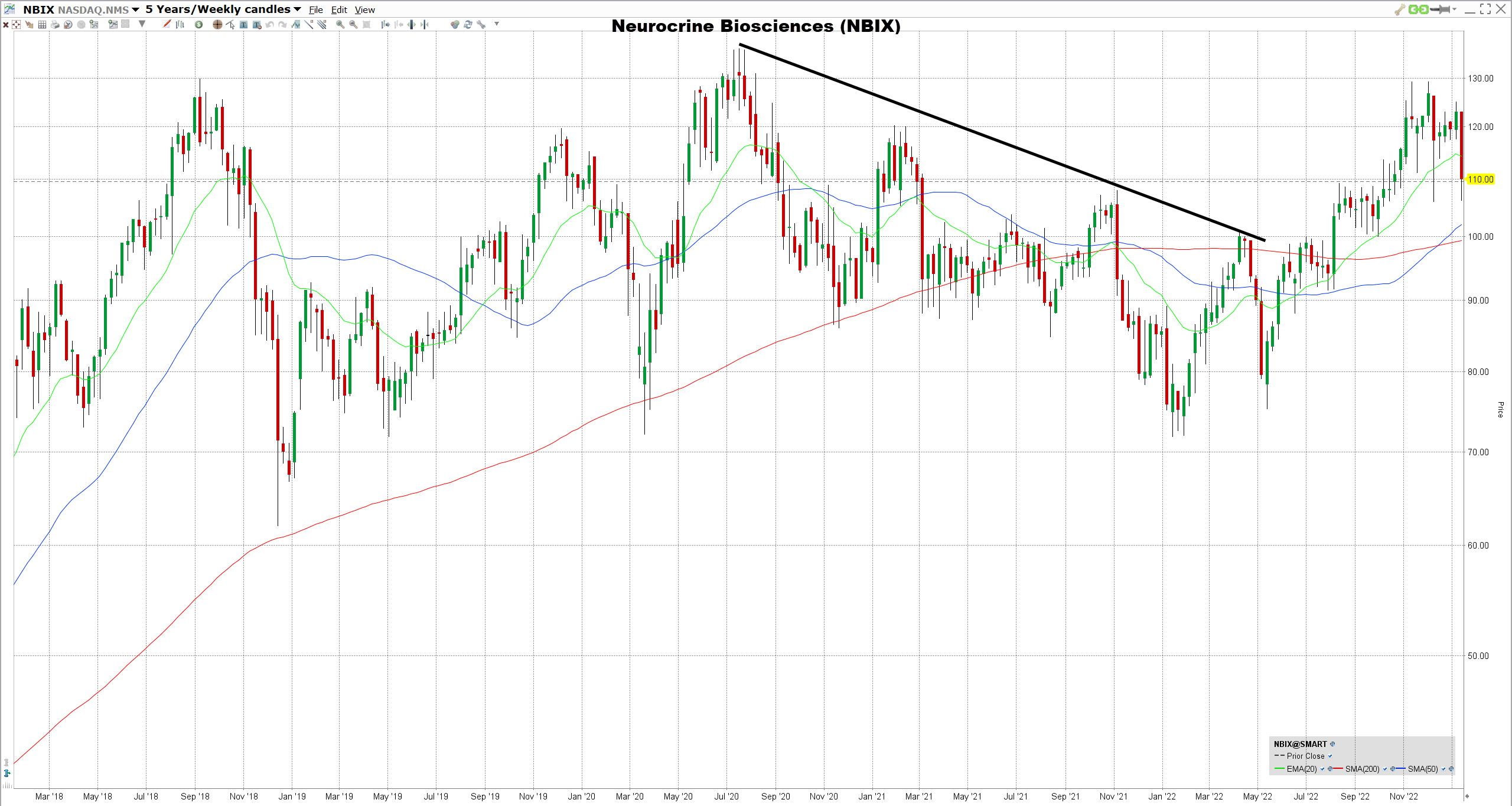Screen dimensions: 1512x806
Task: Uncheck the EMA(20) indicator checkbox
Action: click(1322, 769)
